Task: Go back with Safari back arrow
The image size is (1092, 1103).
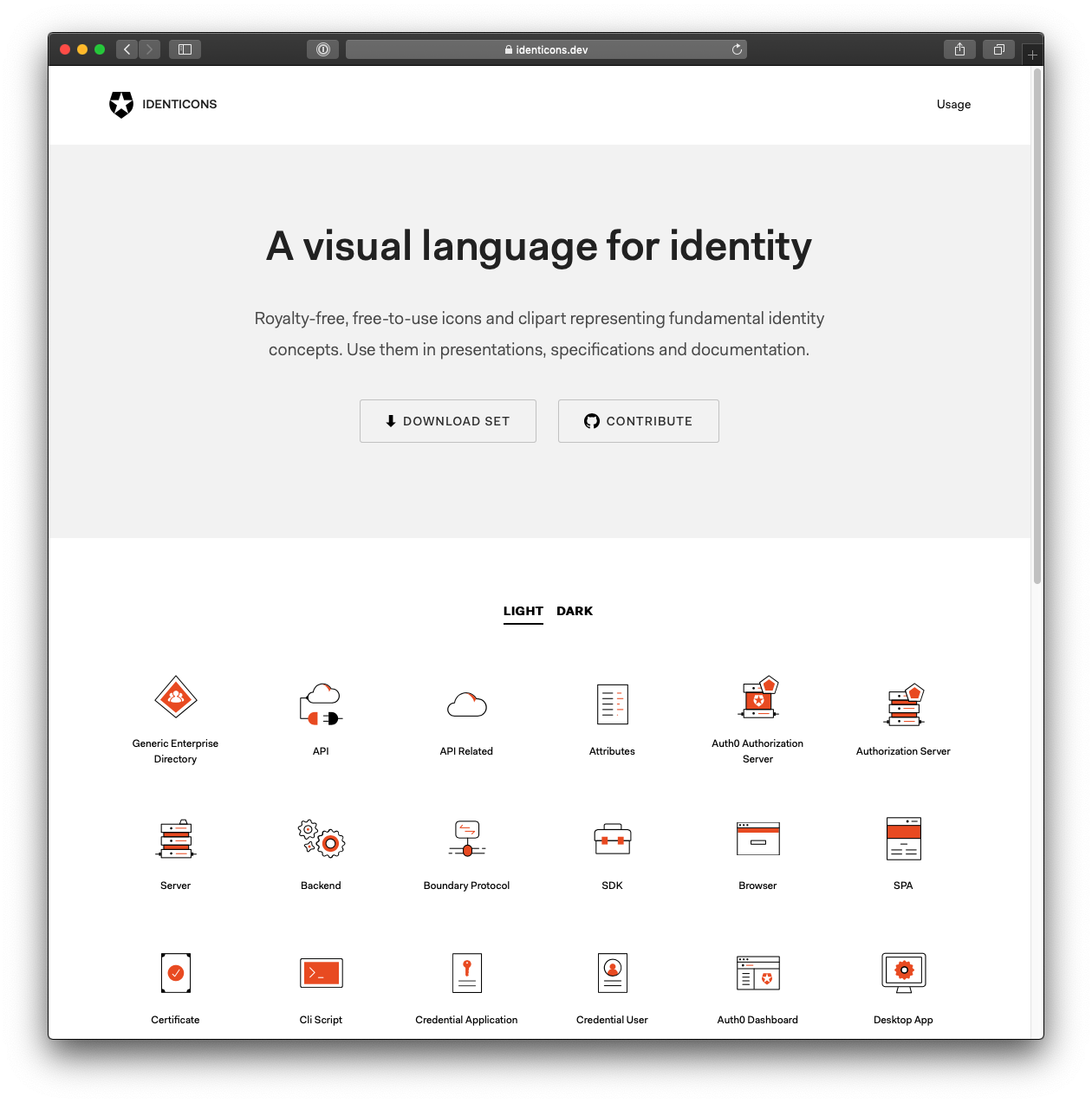Action: (x=127, y=49)
